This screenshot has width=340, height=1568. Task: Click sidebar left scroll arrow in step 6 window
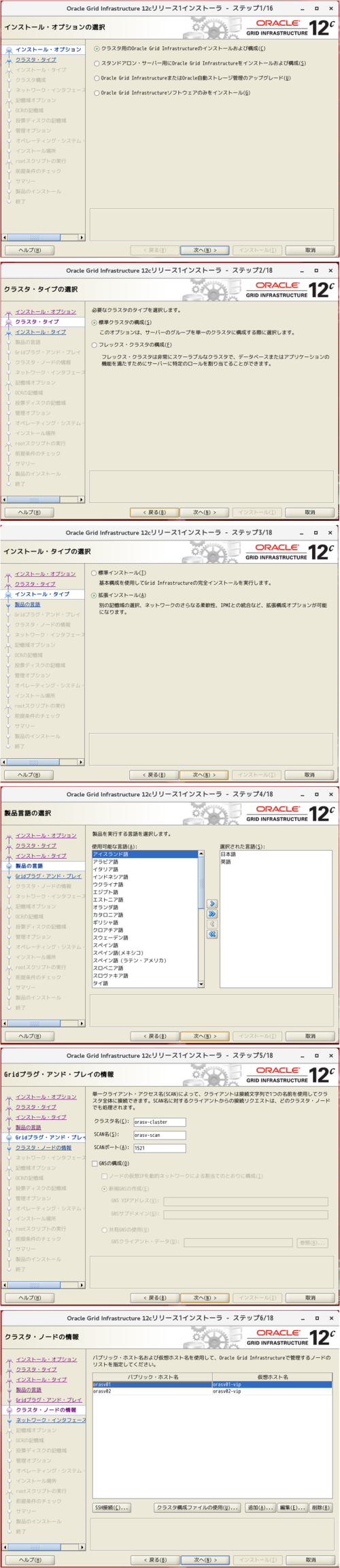click(5, 1546)
